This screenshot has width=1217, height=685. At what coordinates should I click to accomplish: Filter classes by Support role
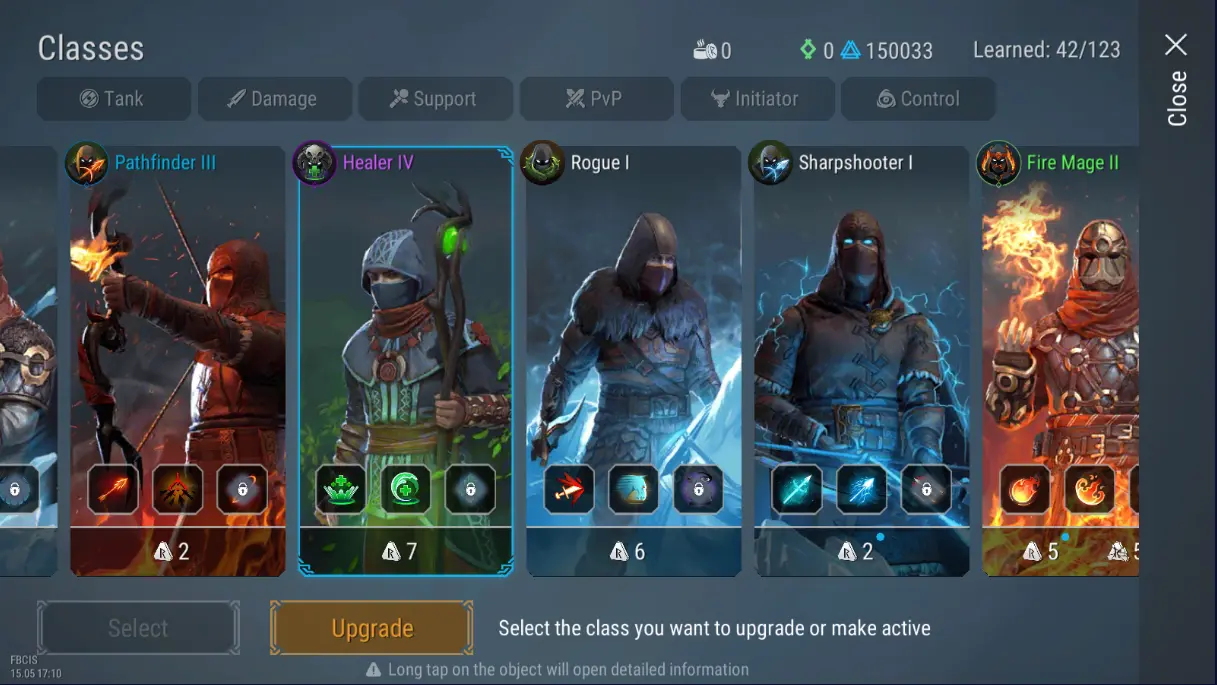[436, 99]
